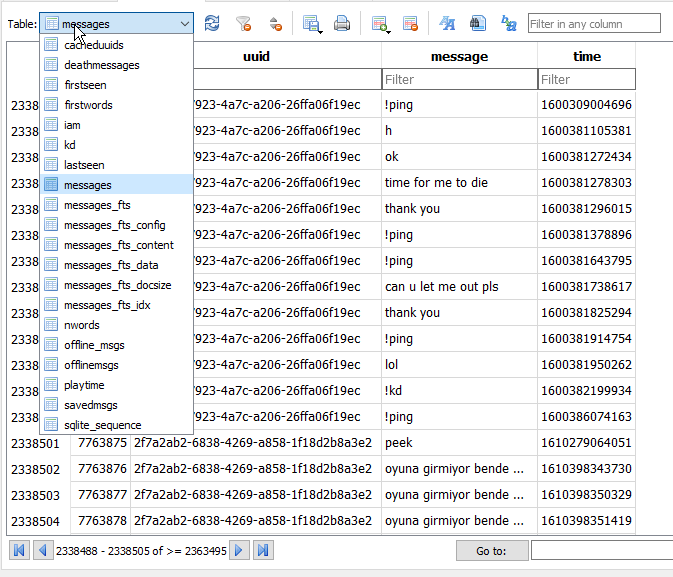
Task: Click the save table as icon
Action: click(311, 23)
